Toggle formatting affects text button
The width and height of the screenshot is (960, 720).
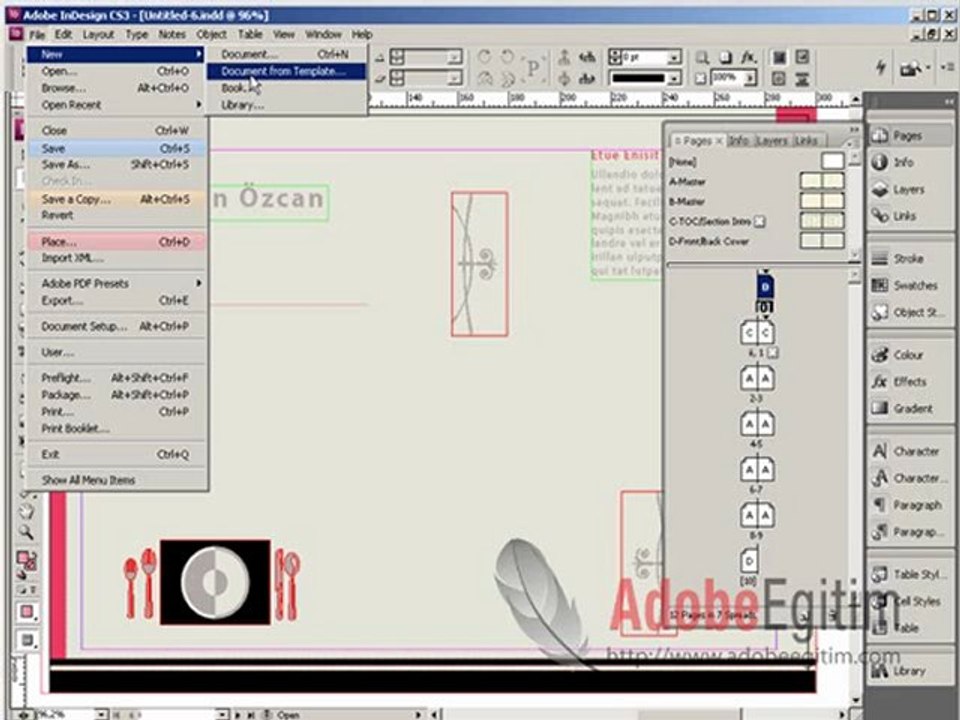pyautogui.click(x=33, y=590)
